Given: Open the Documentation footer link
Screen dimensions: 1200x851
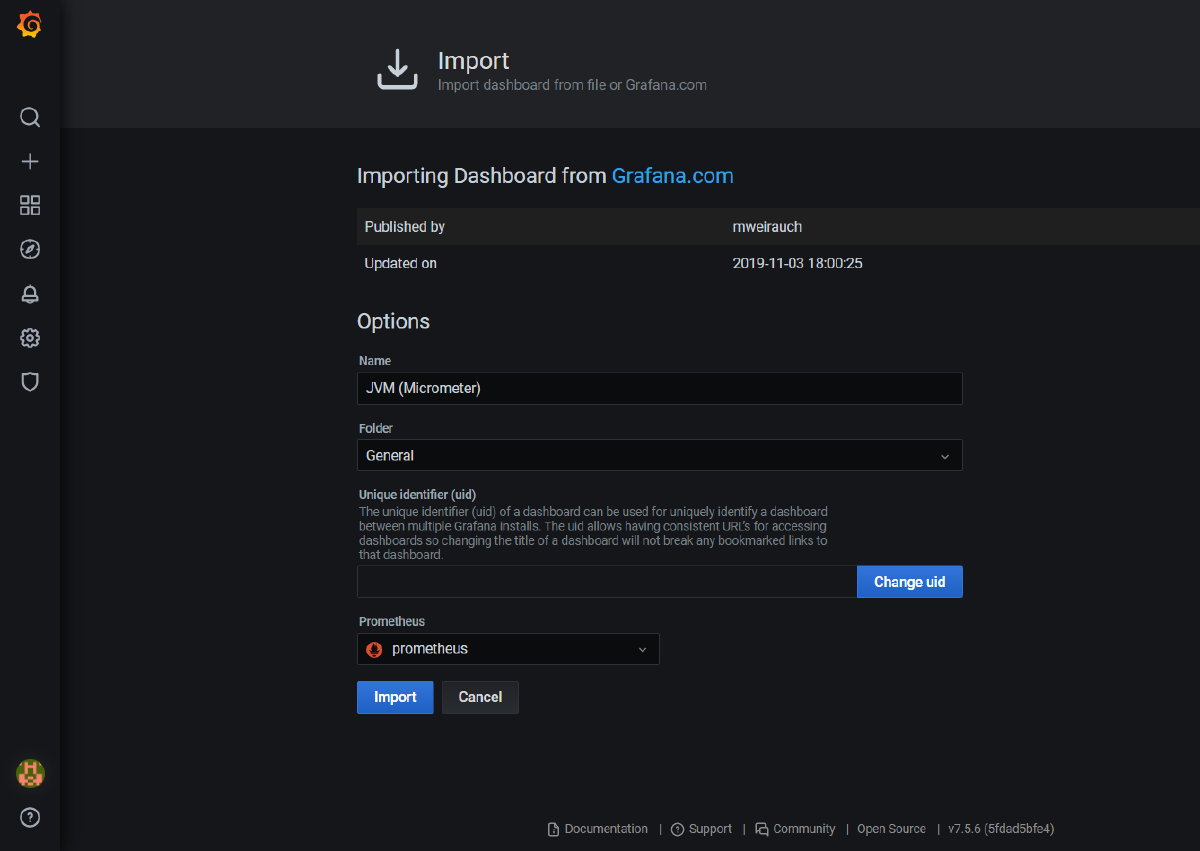Looking at the screenshot, I should click(x=605, y=829).
